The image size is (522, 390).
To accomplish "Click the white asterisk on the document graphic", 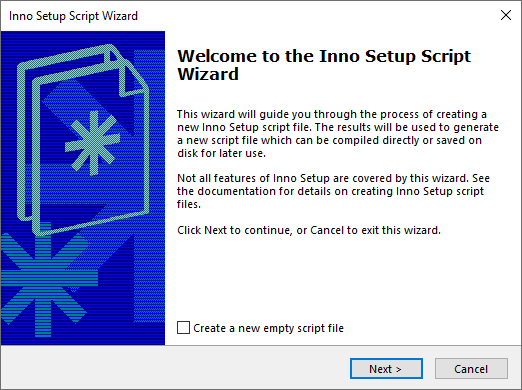I will pos(93,143).
